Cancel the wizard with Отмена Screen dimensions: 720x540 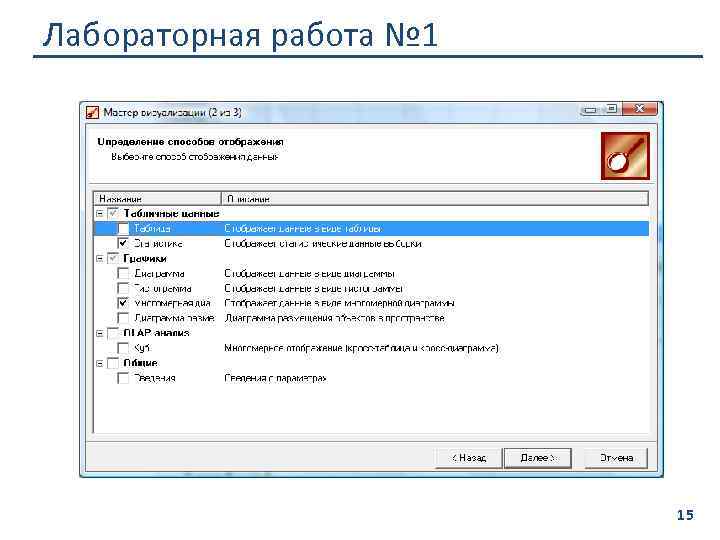tap(616, 458)
